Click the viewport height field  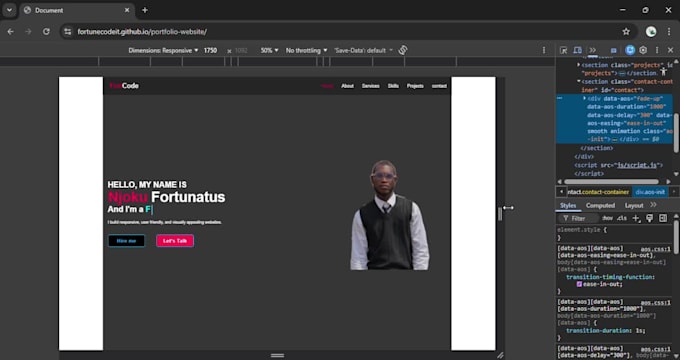(x=241, y=51)
